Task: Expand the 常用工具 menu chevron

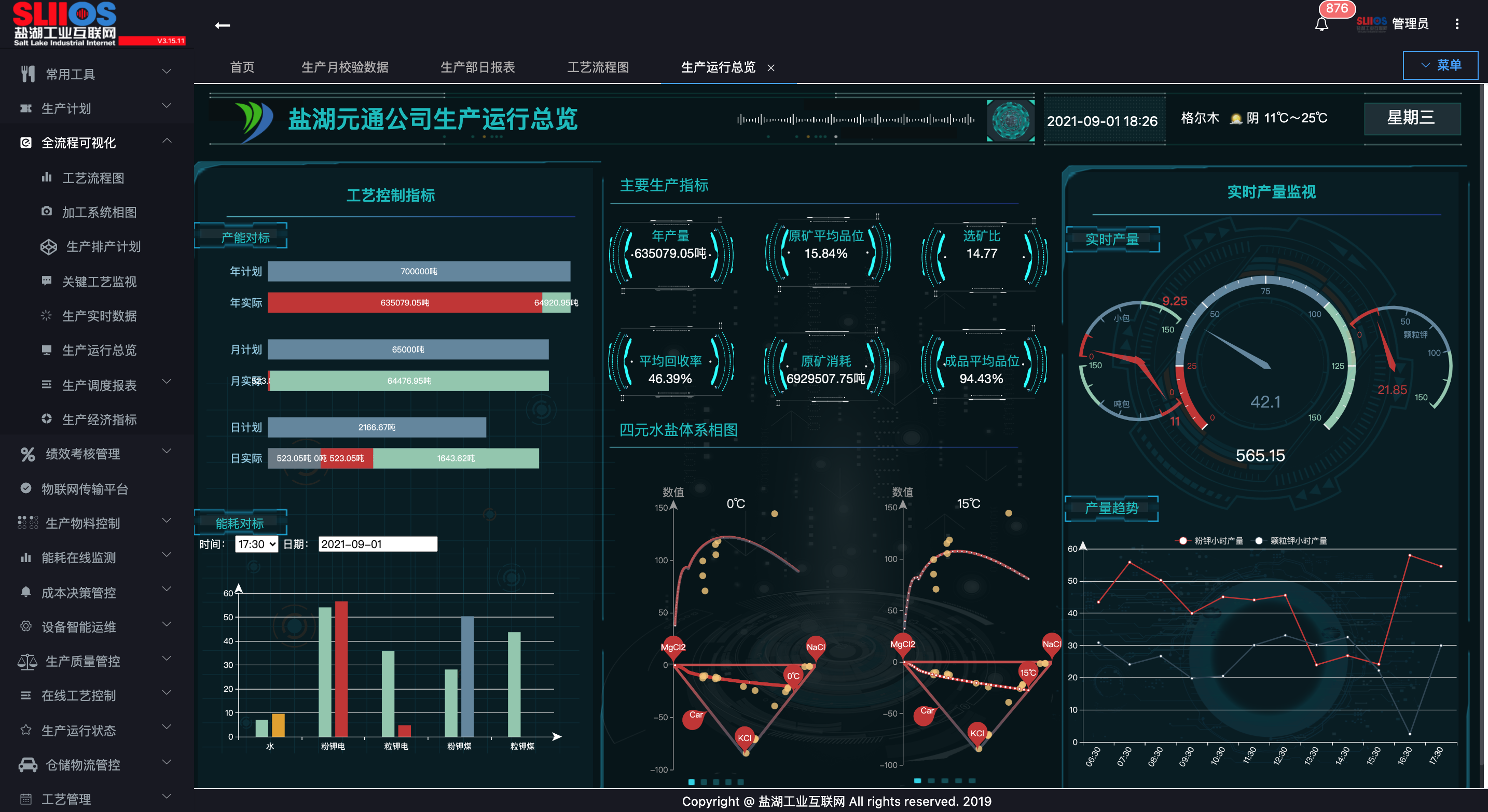Action: (167, 72)
